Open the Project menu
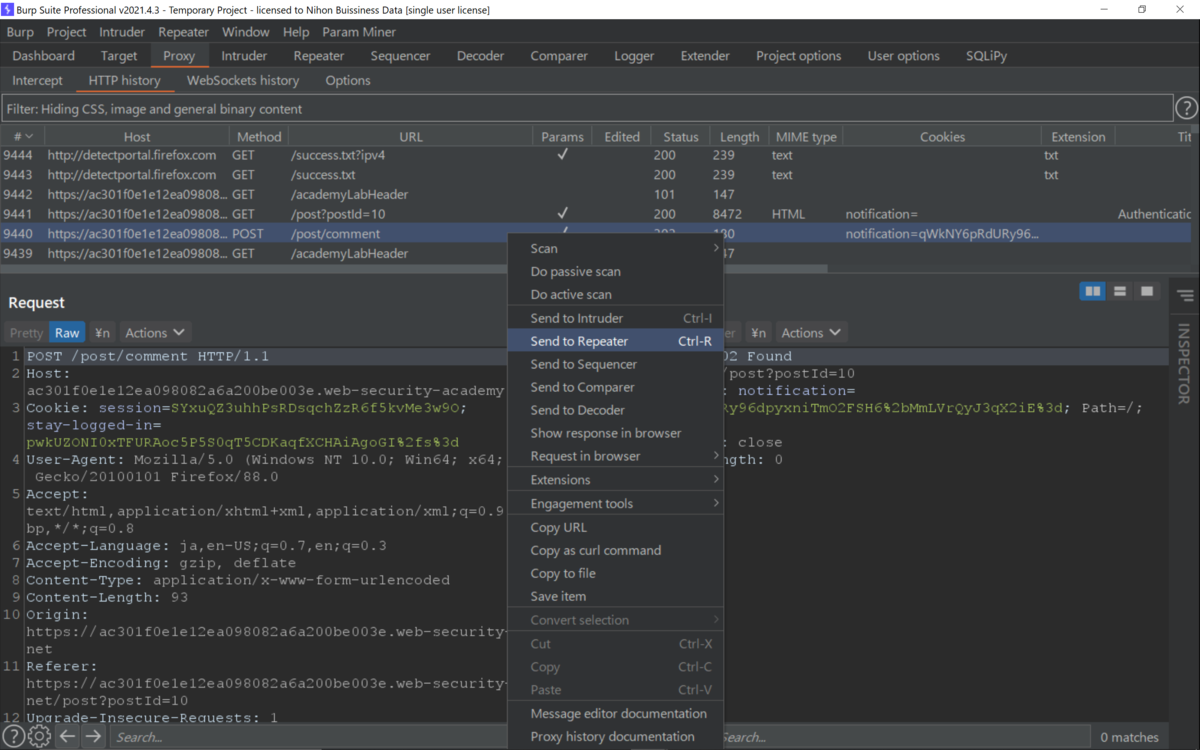 click(67, 32)
